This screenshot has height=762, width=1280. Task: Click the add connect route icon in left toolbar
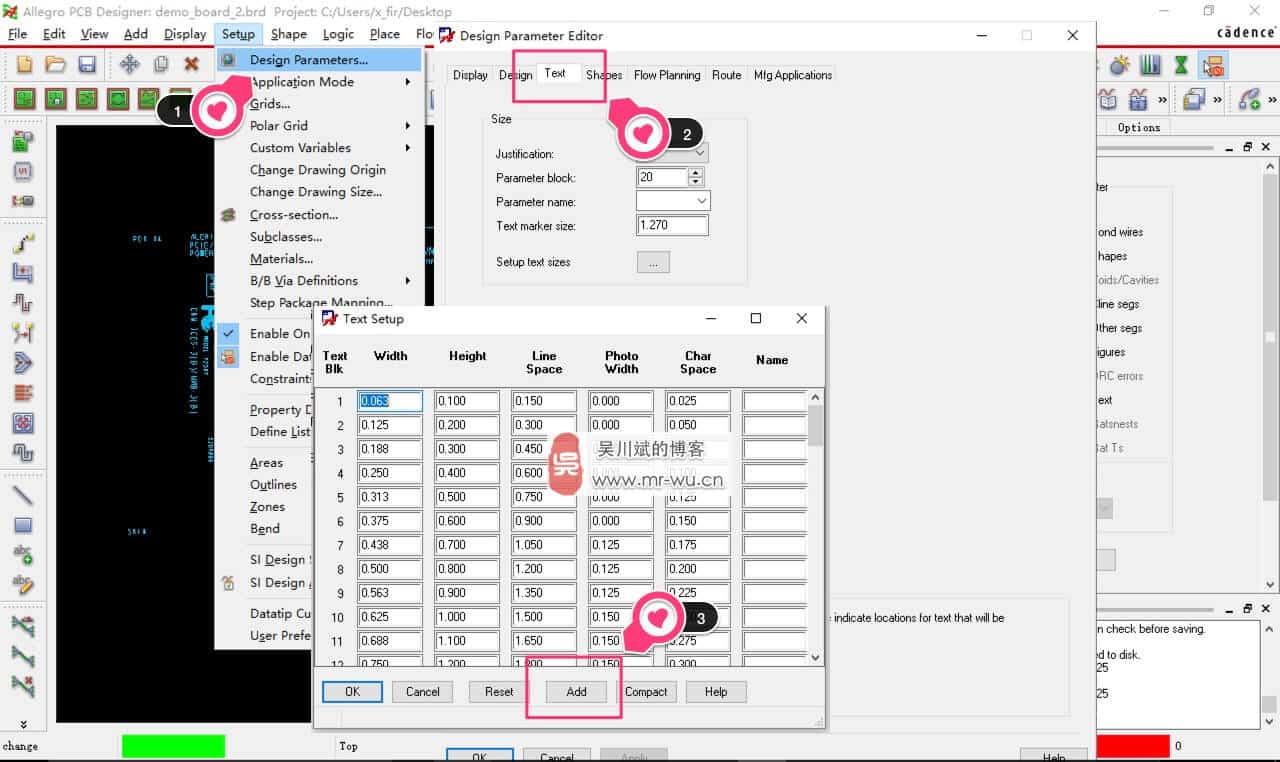[x=22, y=243]
